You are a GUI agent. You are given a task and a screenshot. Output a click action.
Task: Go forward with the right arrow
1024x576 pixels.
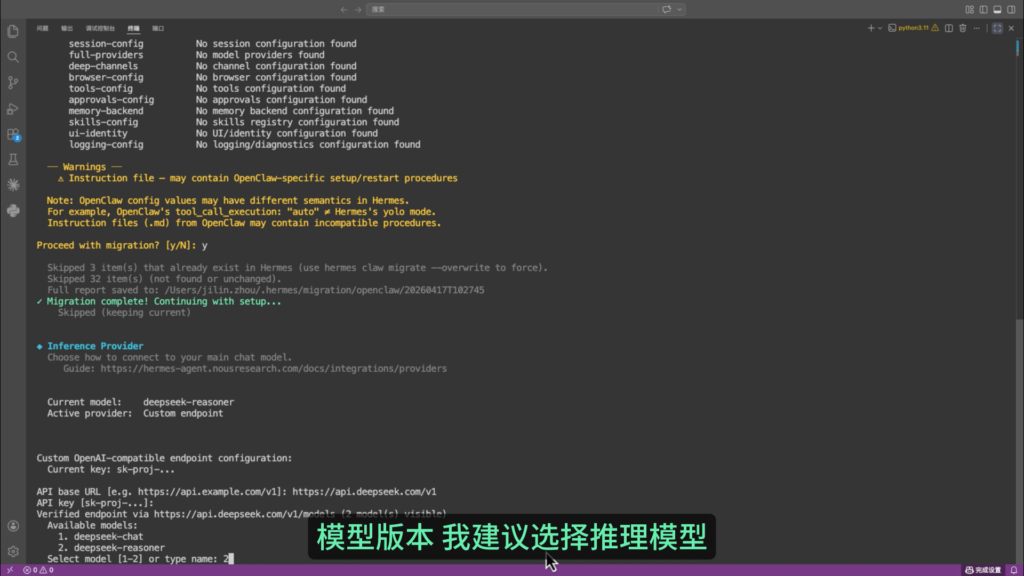358,9
